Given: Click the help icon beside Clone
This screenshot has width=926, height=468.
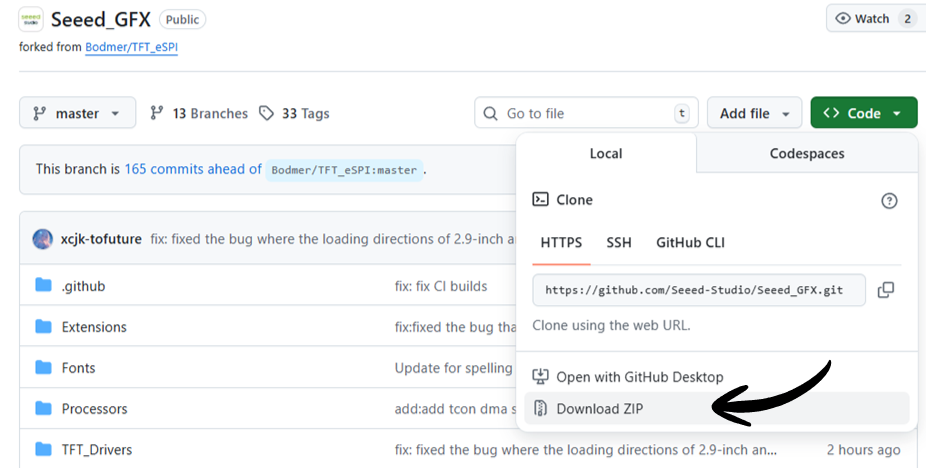Looking at the screenshot, I should pos(889,201).
